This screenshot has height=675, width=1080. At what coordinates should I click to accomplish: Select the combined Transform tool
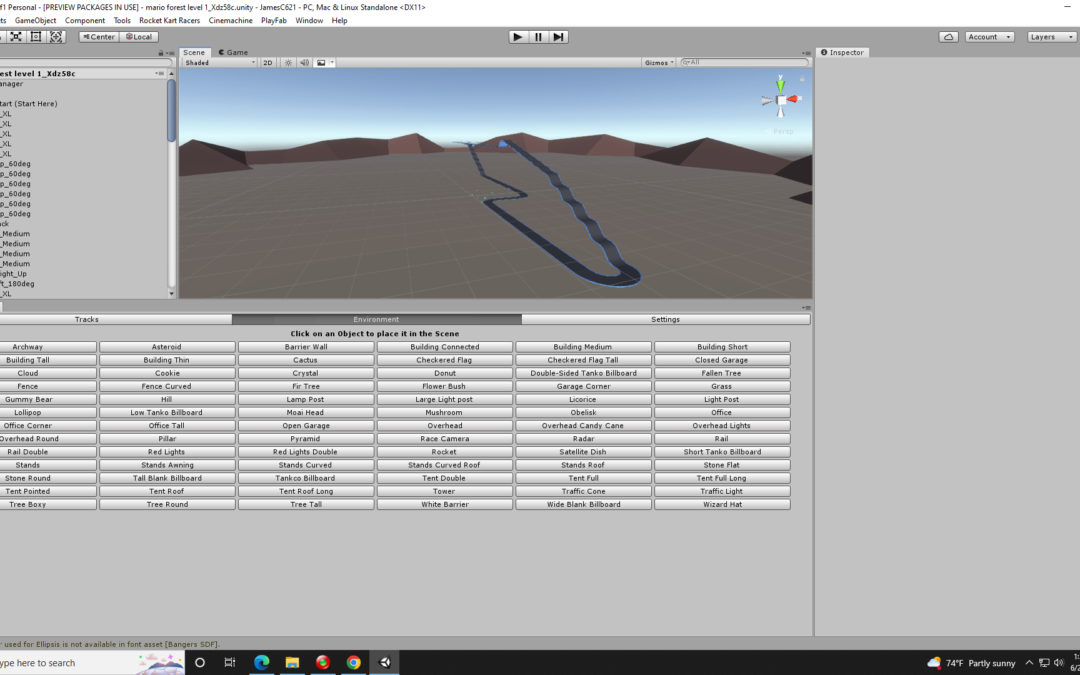56,37
